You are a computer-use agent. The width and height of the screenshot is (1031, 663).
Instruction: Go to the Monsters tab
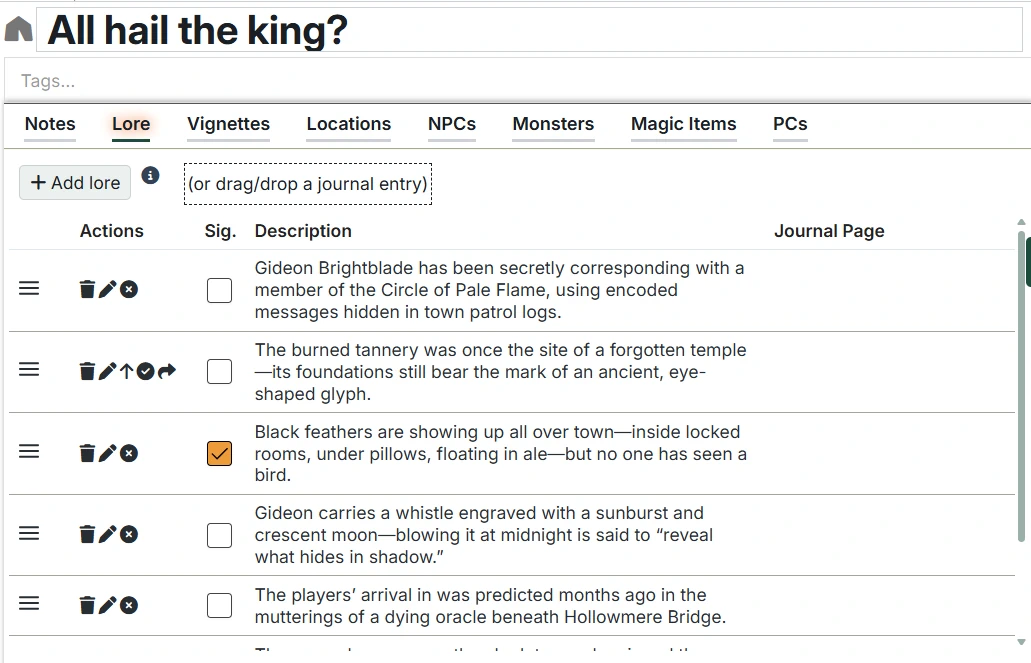[553, 124]
